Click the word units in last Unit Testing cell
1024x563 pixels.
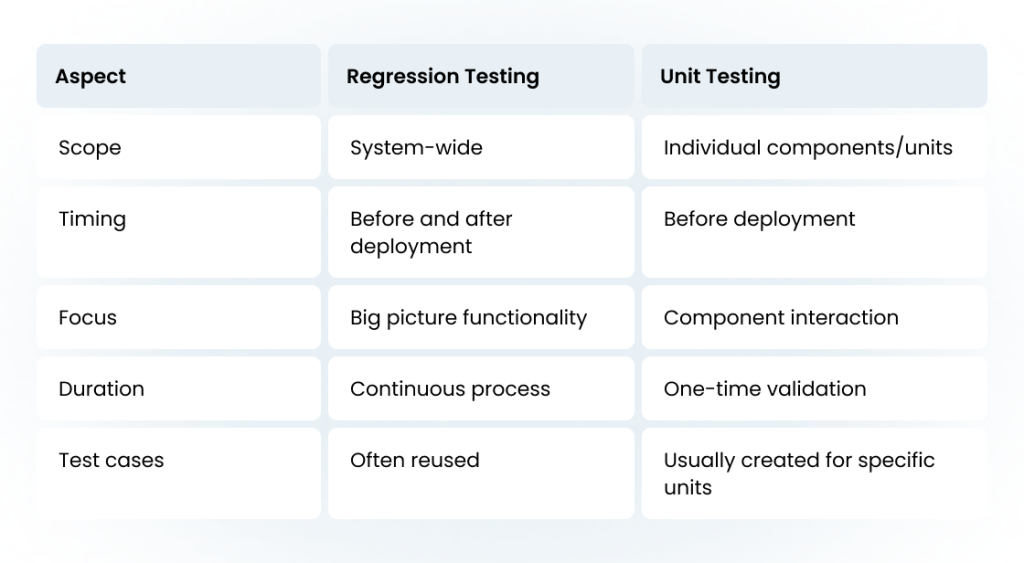pos(688,488)
